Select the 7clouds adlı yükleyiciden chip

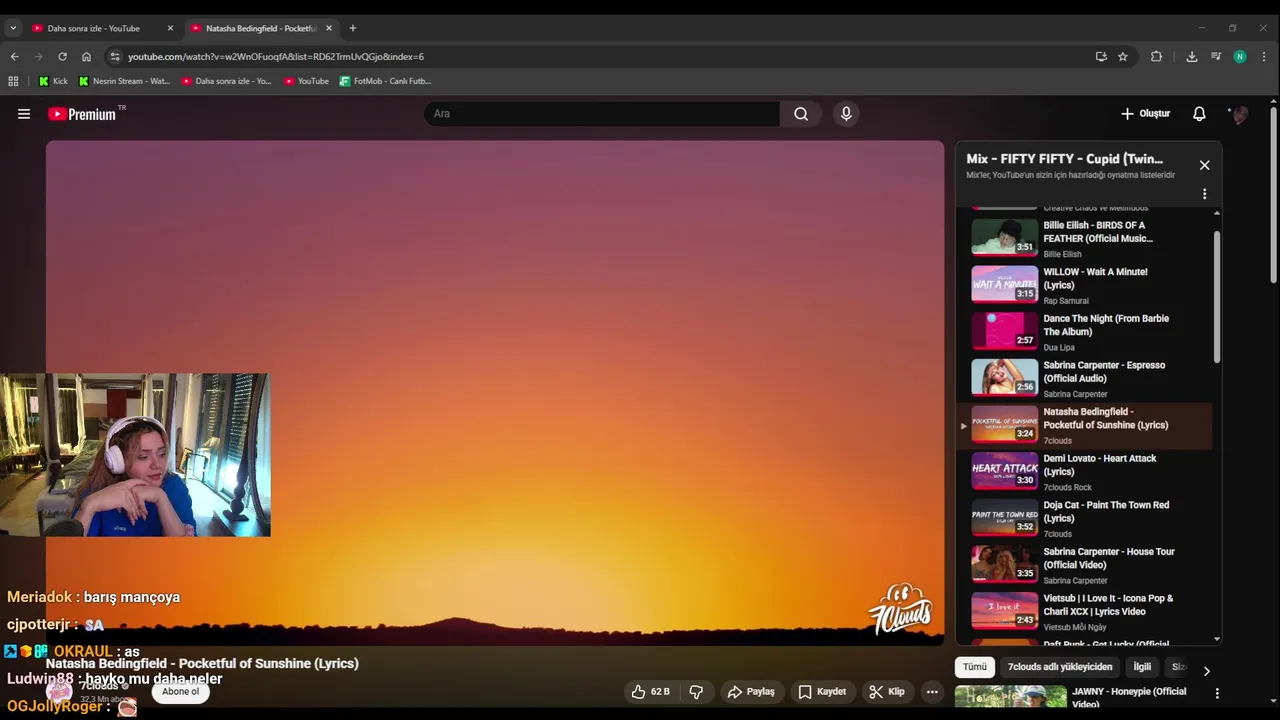click(1060, 667)
